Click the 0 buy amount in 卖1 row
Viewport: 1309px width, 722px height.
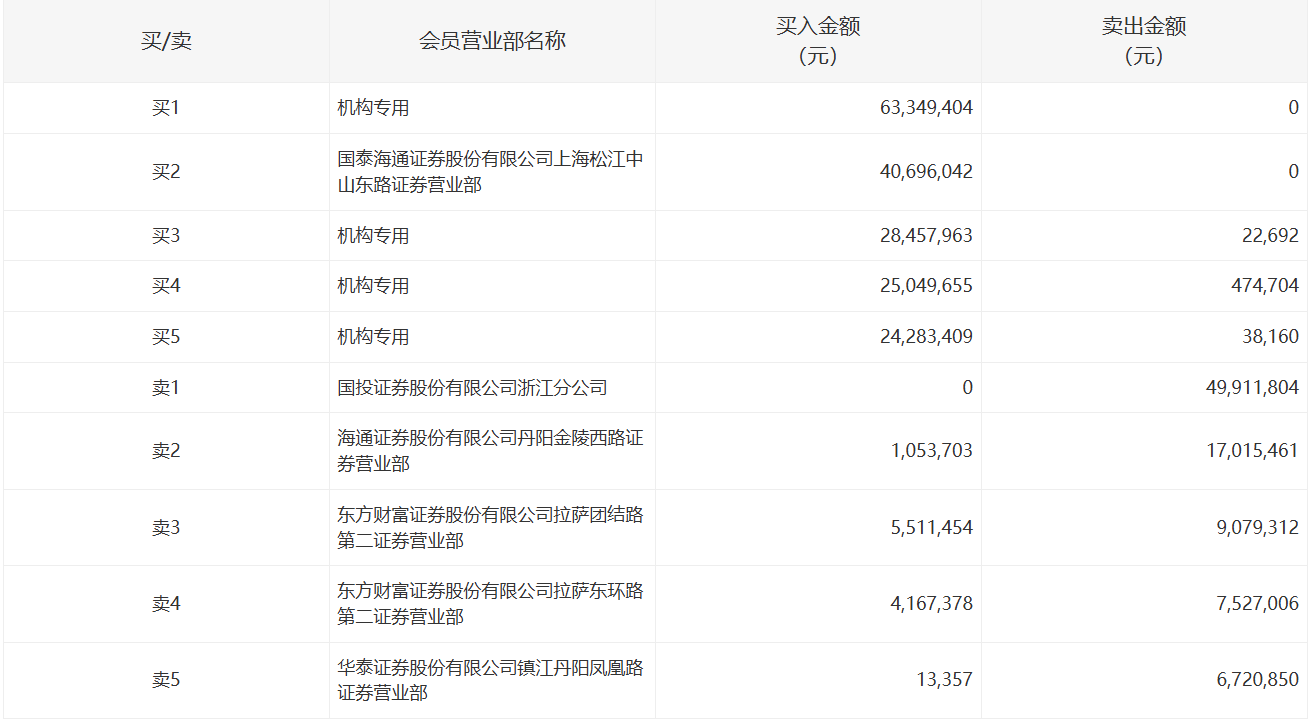(967, 388)
